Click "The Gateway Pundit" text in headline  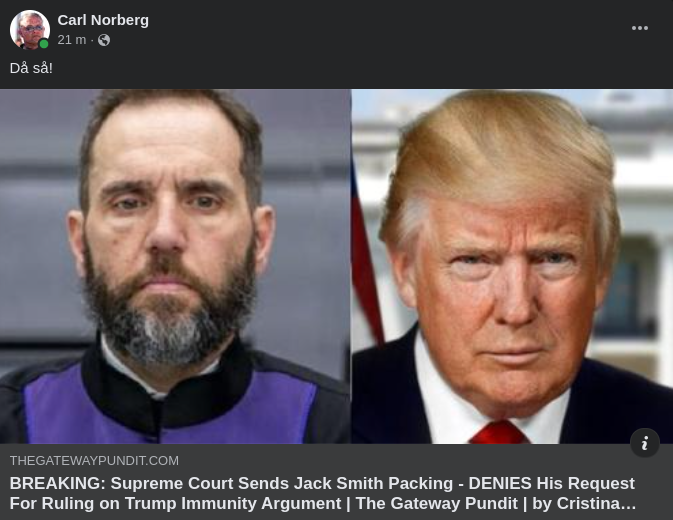click(x=437, y=503)
